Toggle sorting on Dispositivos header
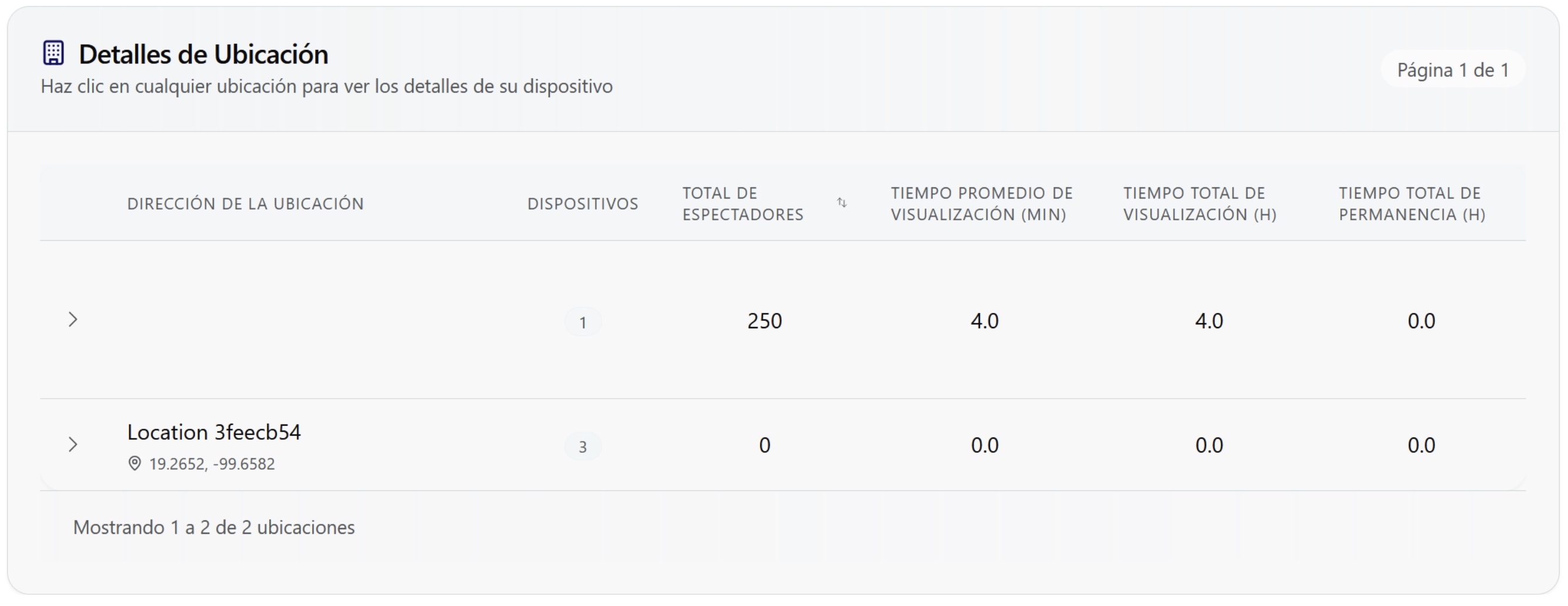Screen dimensions: 1568x606 tap(583, 203)
